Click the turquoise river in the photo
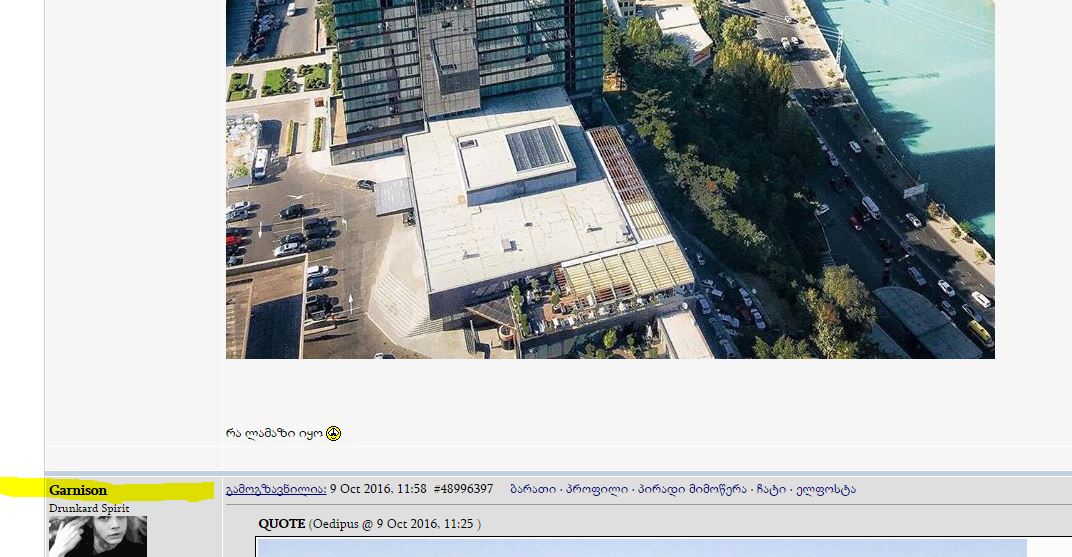The width and height of the screenshot is (1072, 557). (923, 89)
